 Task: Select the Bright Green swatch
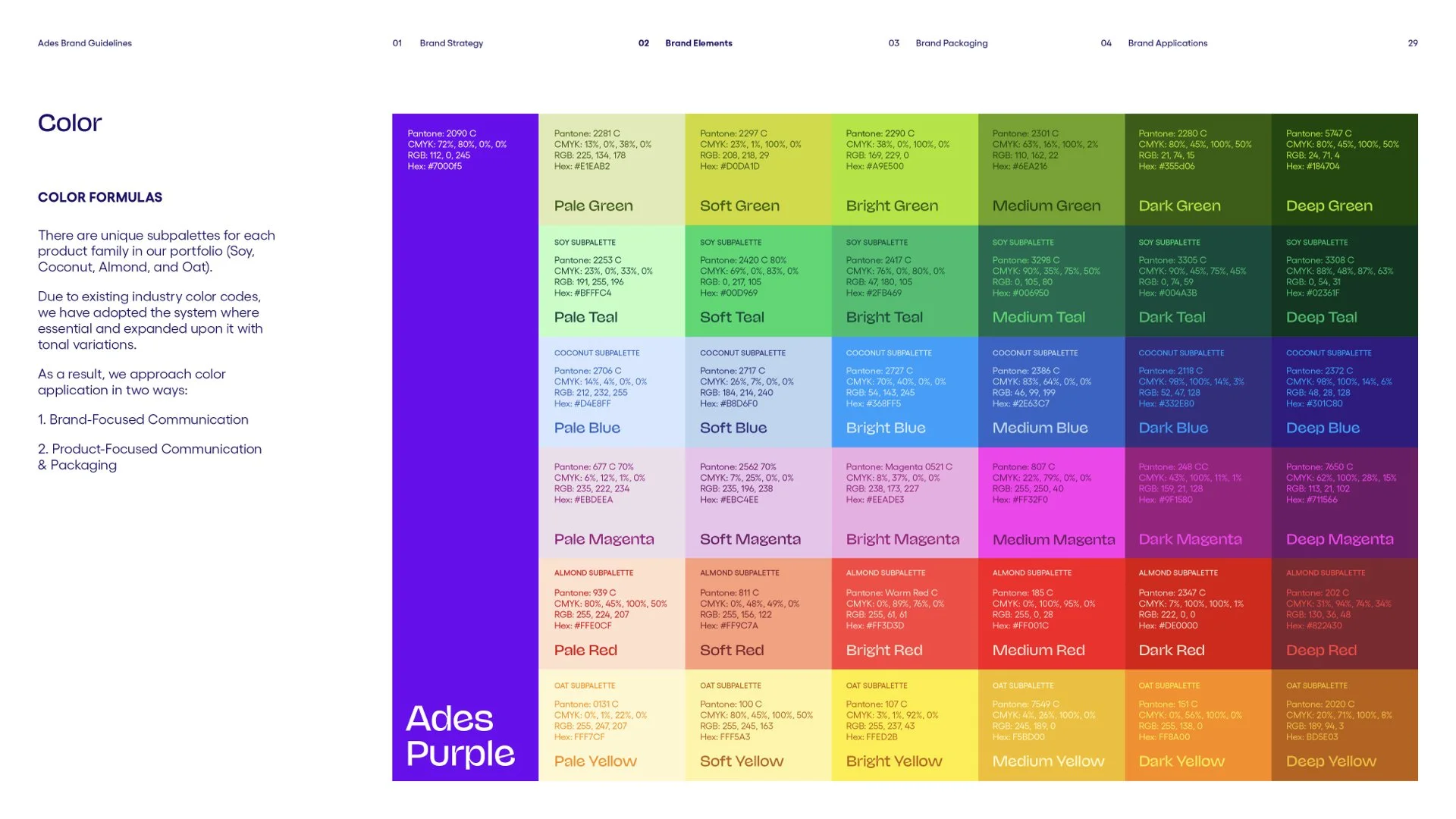pos(905,169)
